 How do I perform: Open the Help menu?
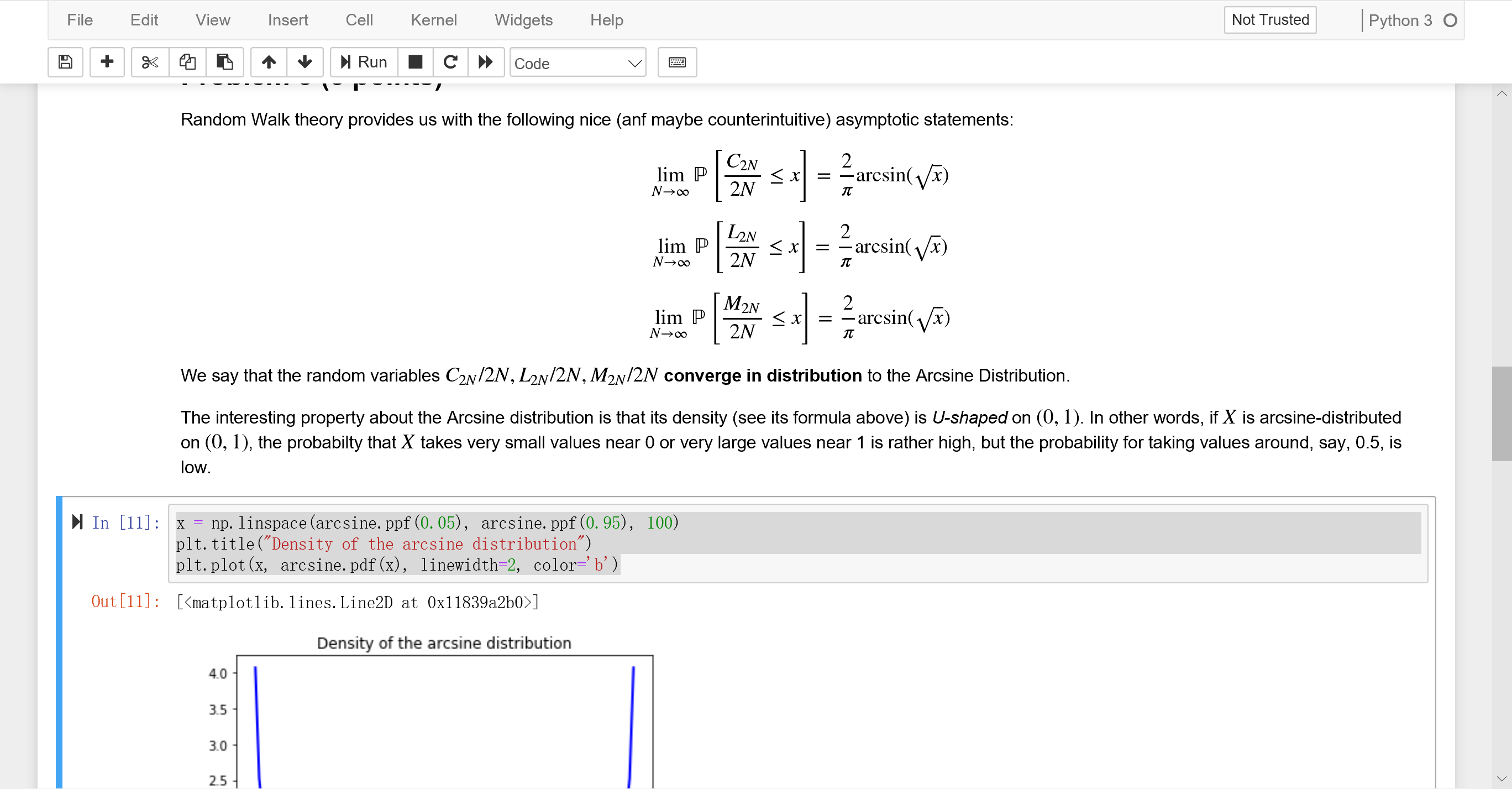[606, 19]
